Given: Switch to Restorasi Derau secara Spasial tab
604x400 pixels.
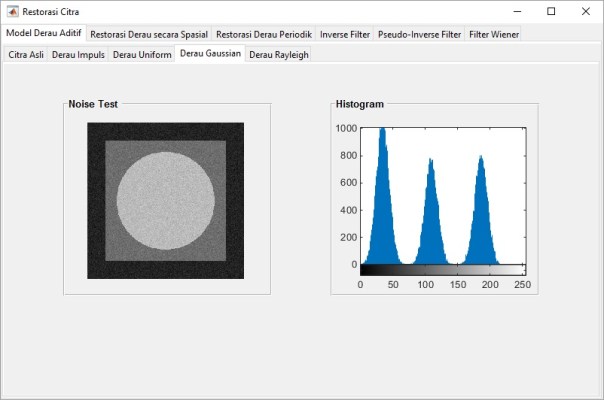Looking at the screenshot, I should tap(149, 34).
